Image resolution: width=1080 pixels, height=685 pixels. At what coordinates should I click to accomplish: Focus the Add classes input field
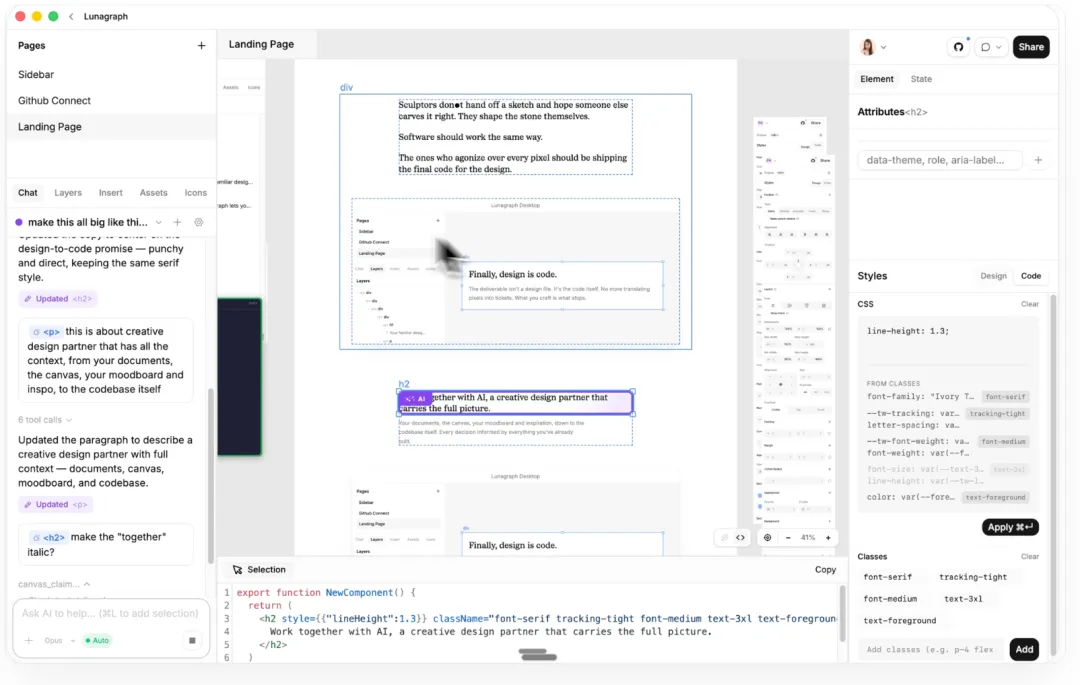click(x=931, y=649)
